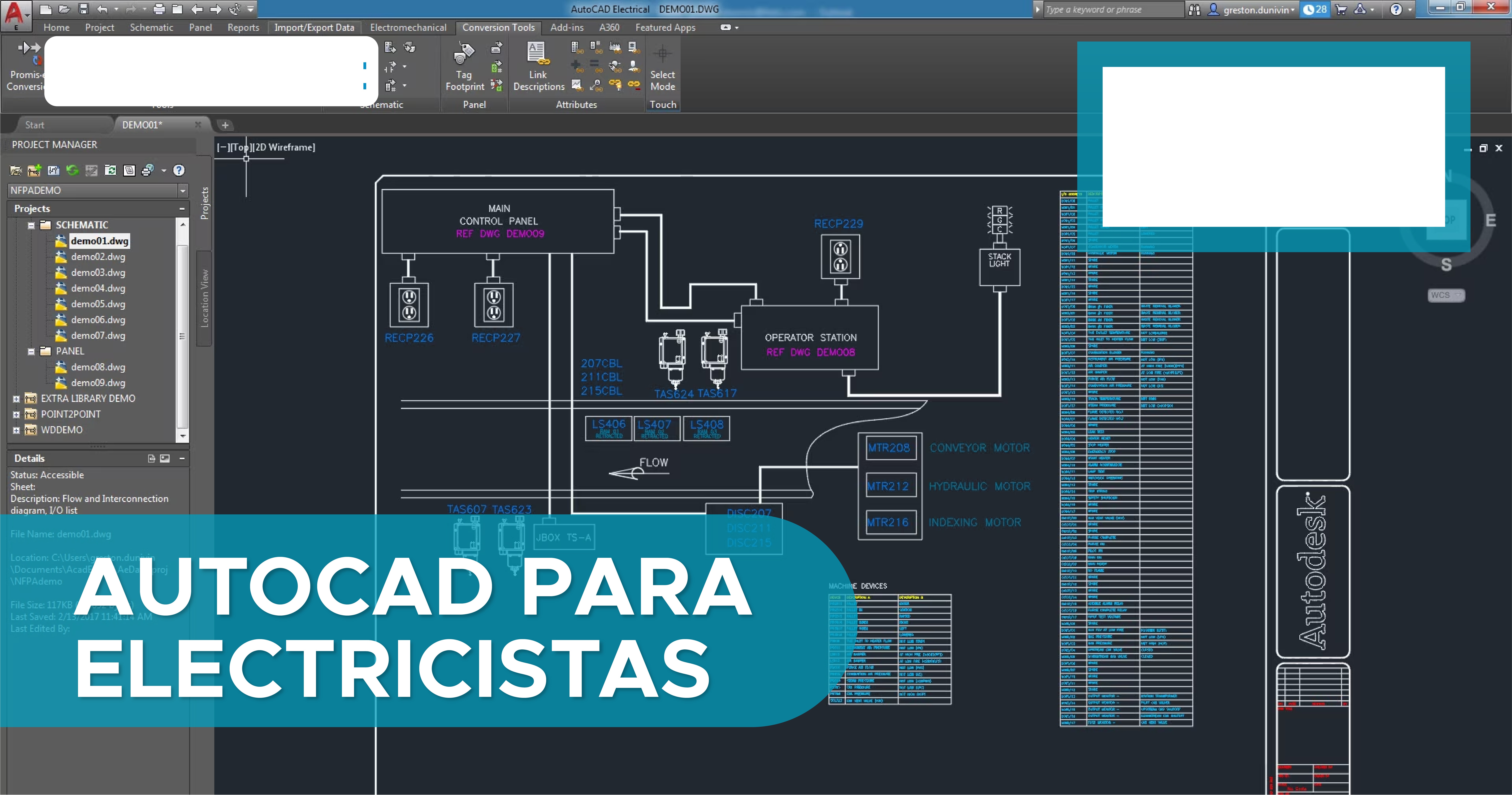Open the Schematic ribbon tab

(151, 28)
